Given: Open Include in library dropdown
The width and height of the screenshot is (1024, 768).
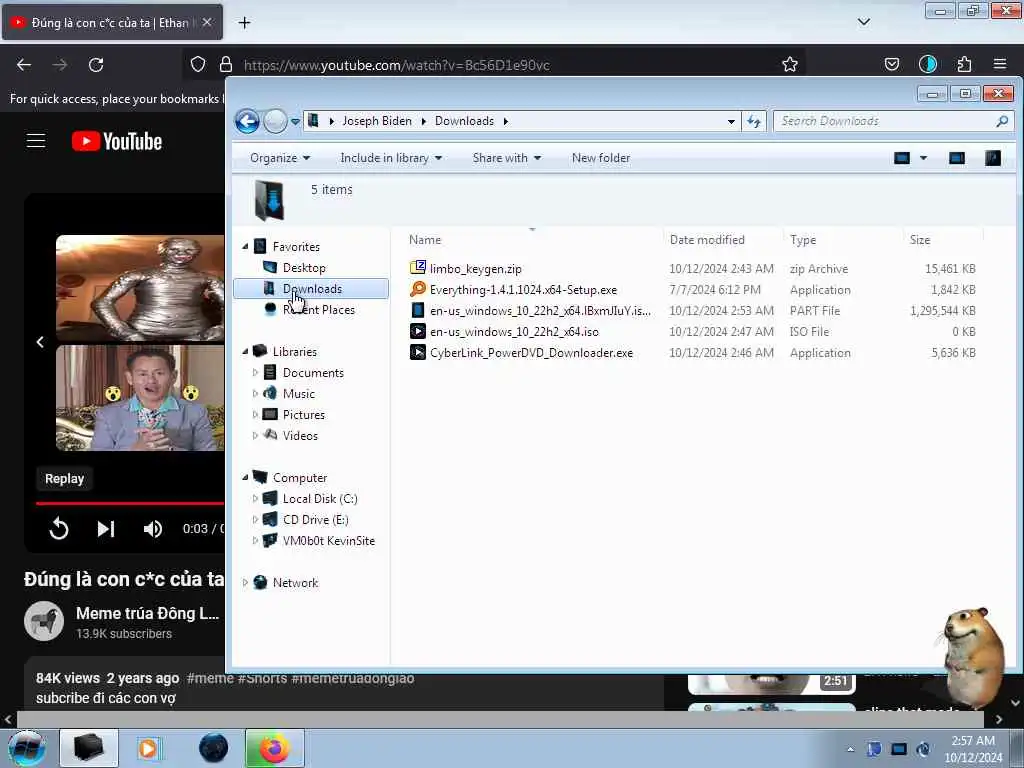Looking at the screenshot, I should pyautogui.click(x=391, y=158).
